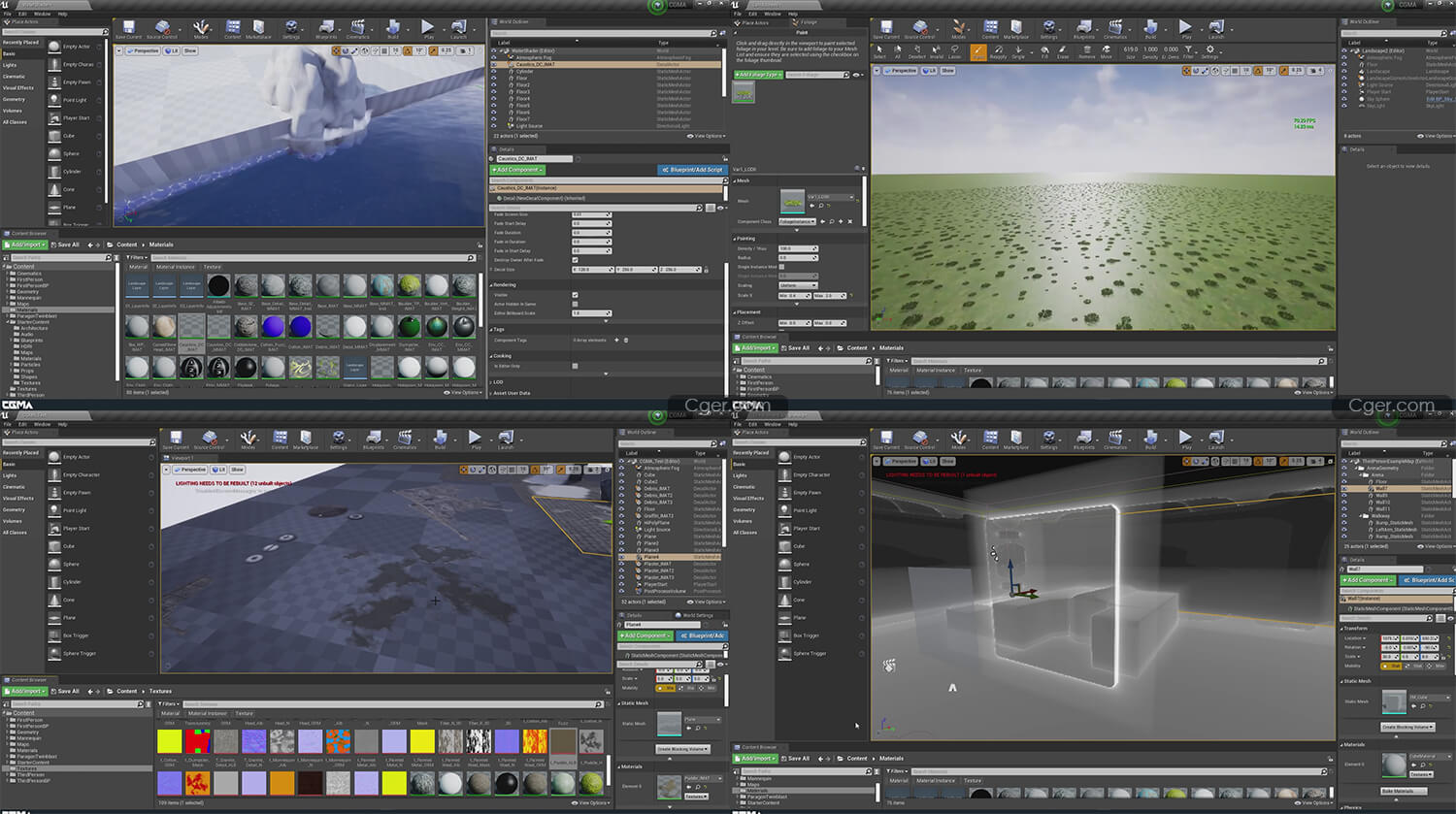
Task: Open Settings in the bottom-left editor toolbar
Action: click(x=338, y=440)
